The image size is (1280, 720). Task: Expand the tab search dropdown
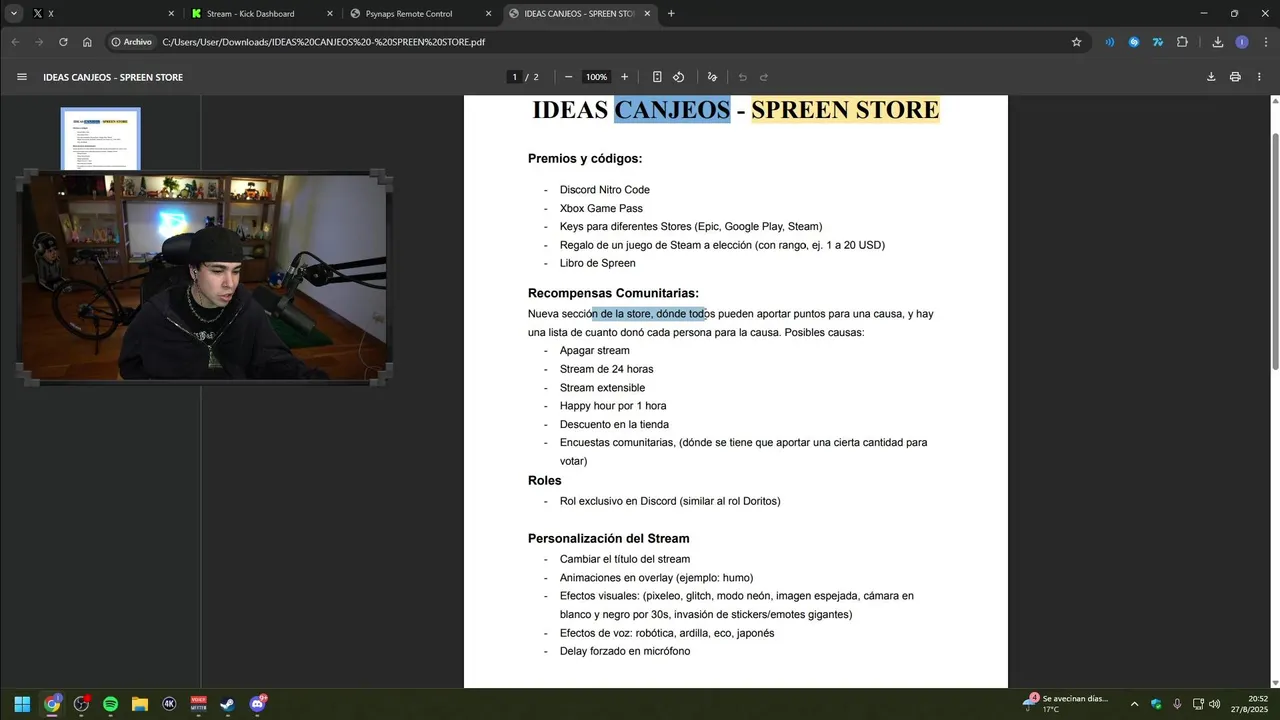tap(14, 13)
